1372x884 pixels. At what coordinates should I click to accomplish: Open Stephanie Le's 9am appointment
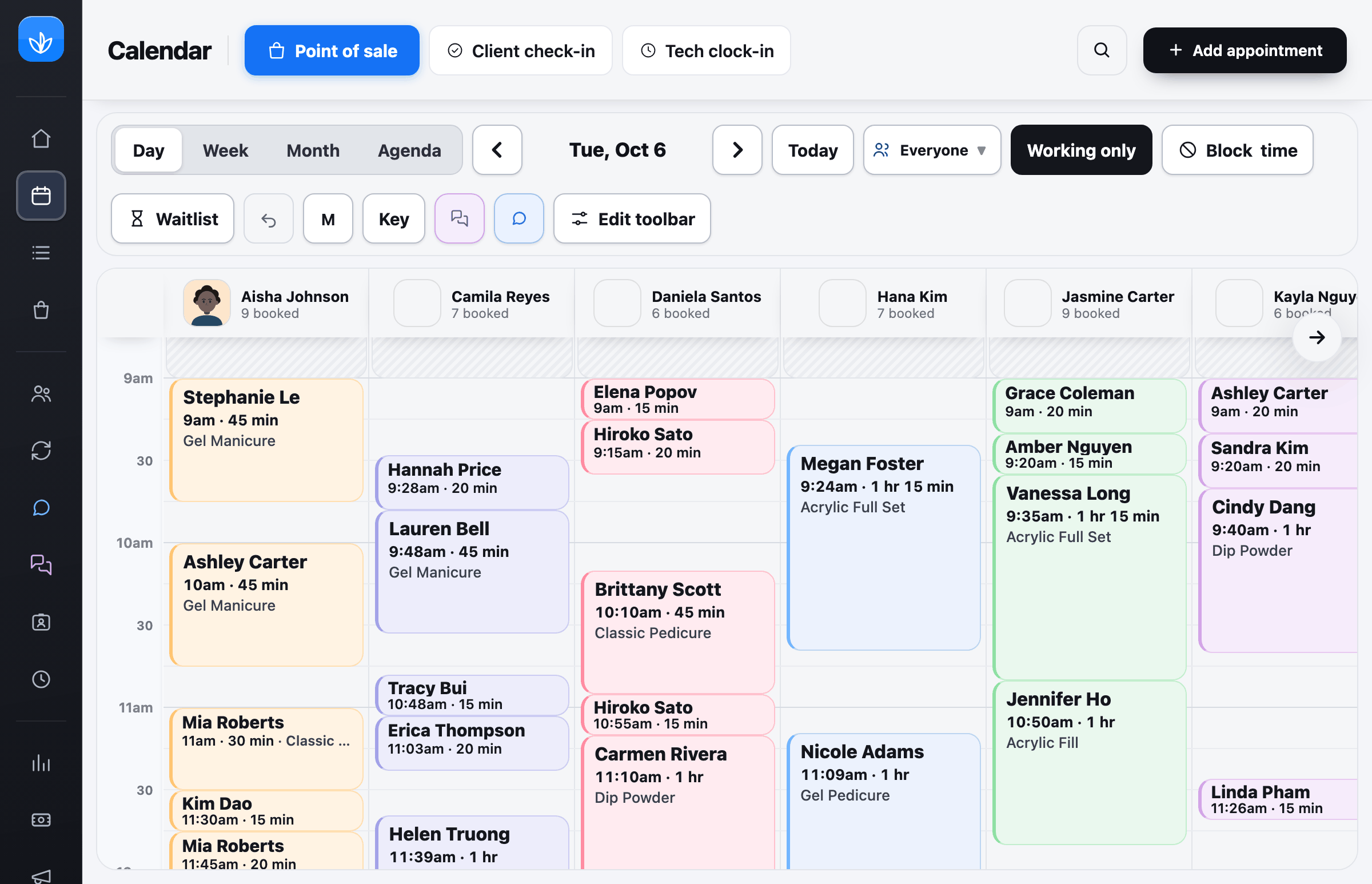(x=266, y=440)
